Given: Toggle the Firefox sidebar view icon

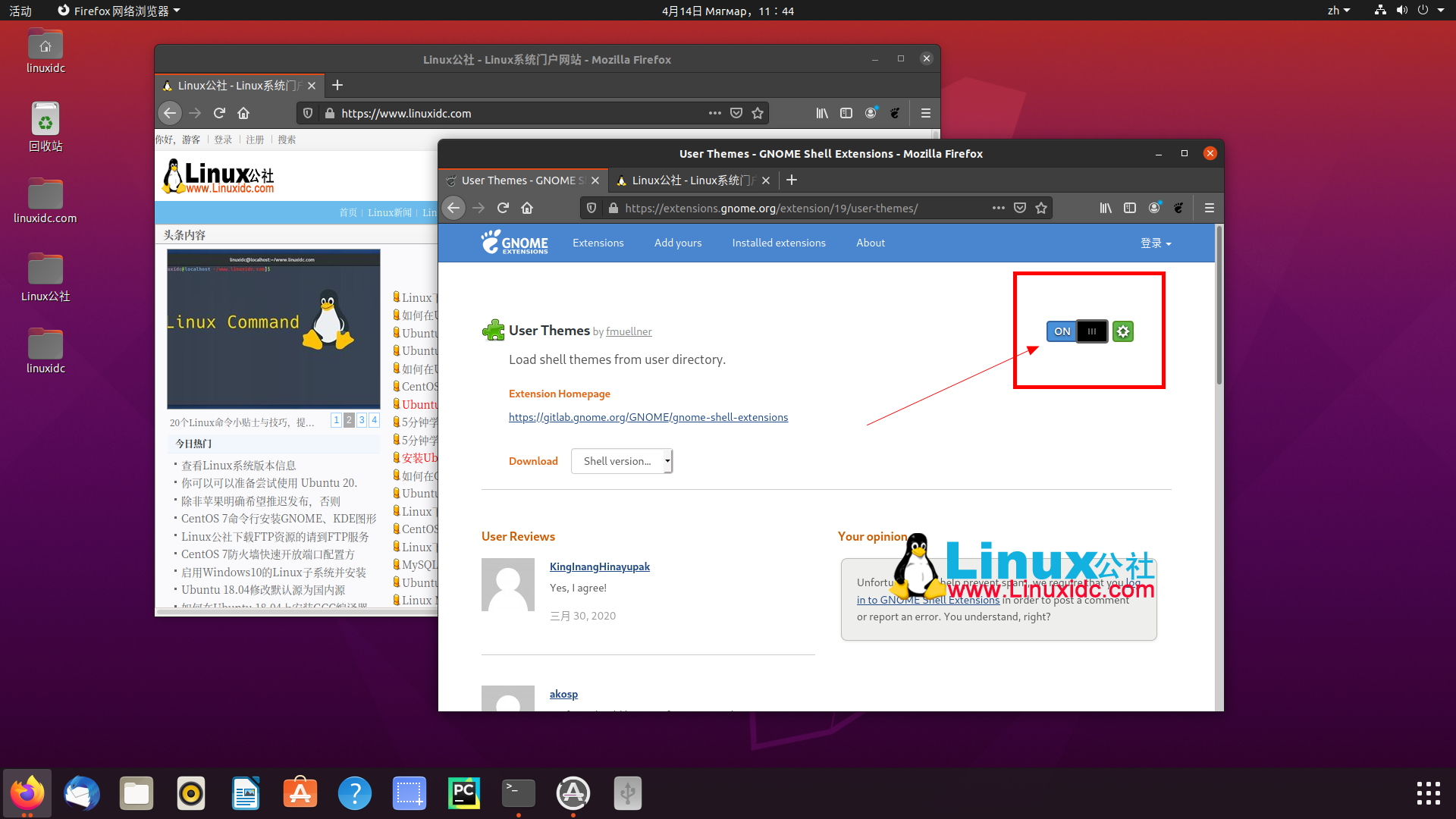Looking at the screenshot, I should pyautogui.click(x=1130, y=208).
